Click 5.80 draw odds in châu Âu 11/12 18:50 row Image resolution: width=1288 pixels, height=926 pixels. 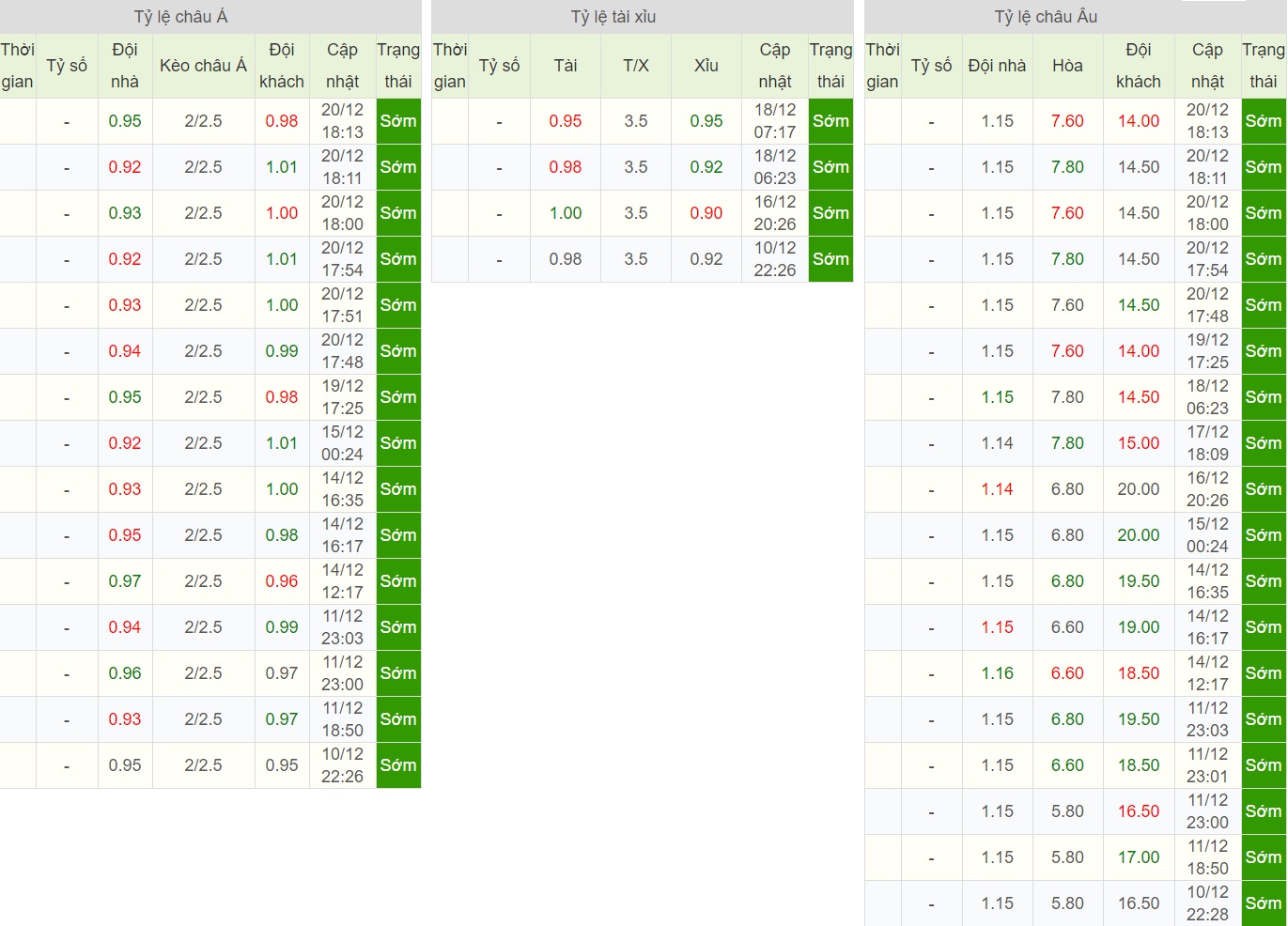pyautogui.click(x=1067, y=857)
